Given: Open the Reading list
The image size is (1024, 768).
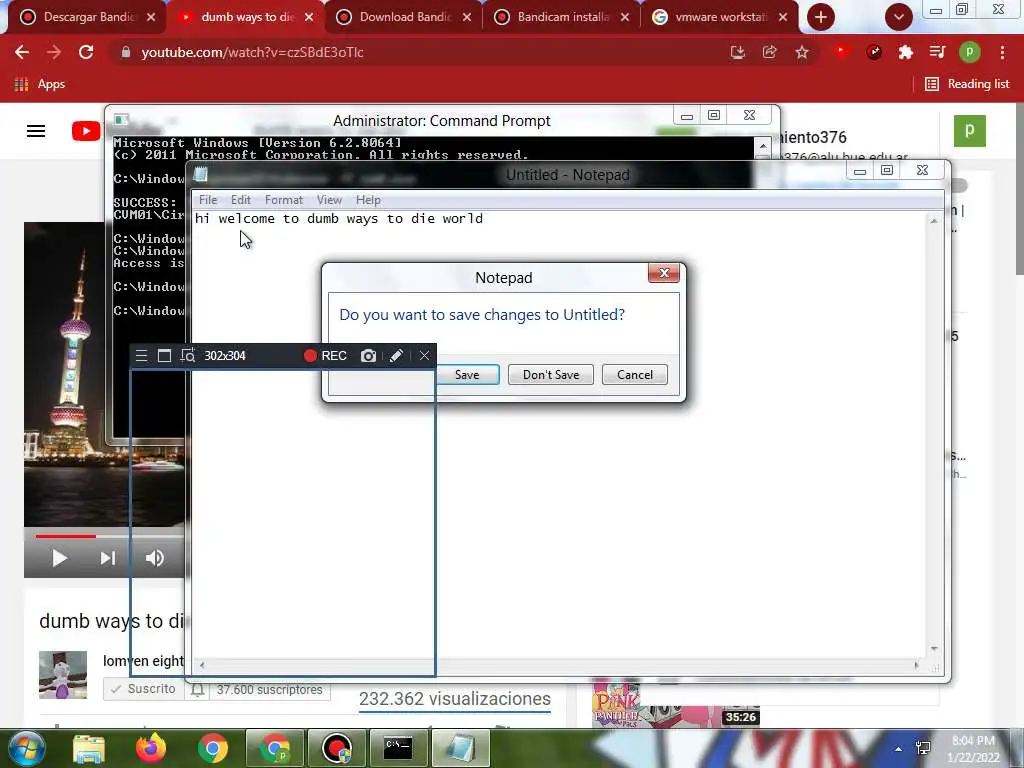Looking at the screenshot, I should pos(967,84).
